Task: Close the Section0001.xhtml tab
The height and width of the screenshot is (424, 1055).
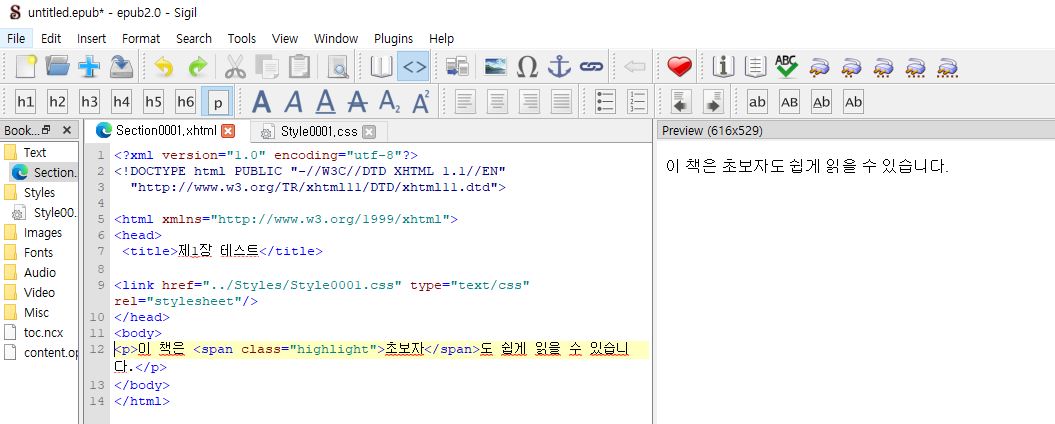Action: click(228, 131)
